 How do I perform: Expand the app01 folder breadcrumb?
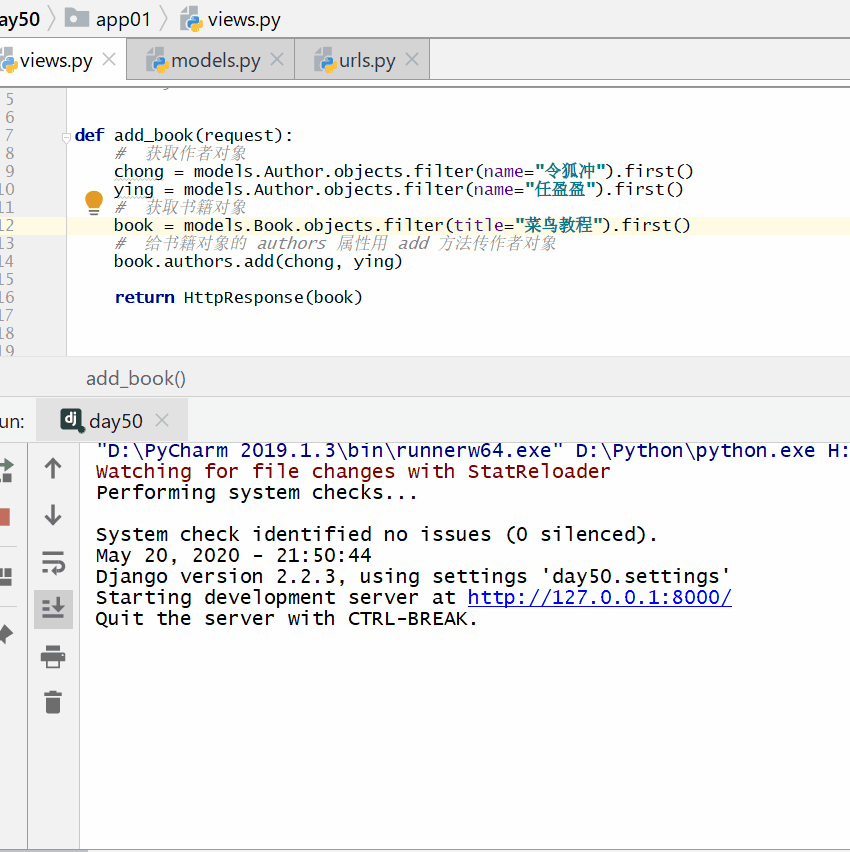(122, 19)
